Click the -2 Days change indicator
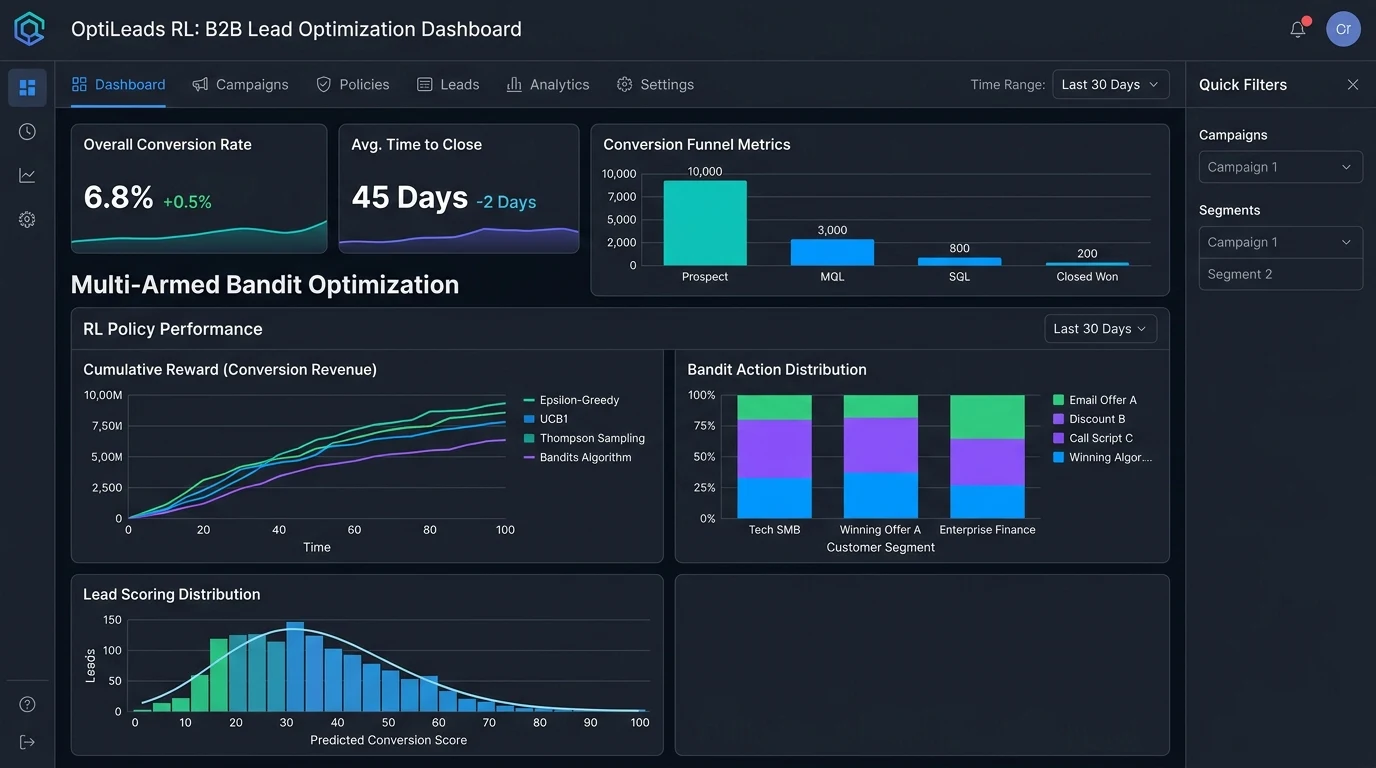The image size is (1376, 768). click(506, 202)
